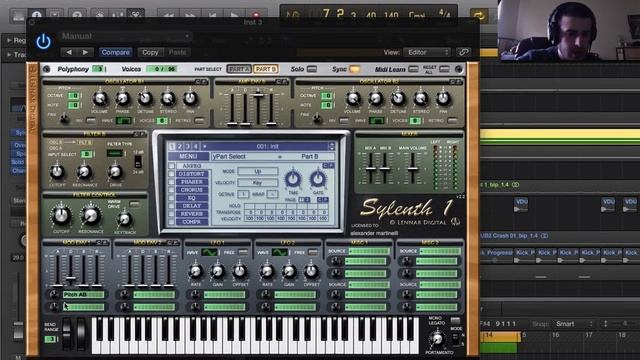Click Filter B Drive knob
The image size is (640, 360).
click(115, 172)
